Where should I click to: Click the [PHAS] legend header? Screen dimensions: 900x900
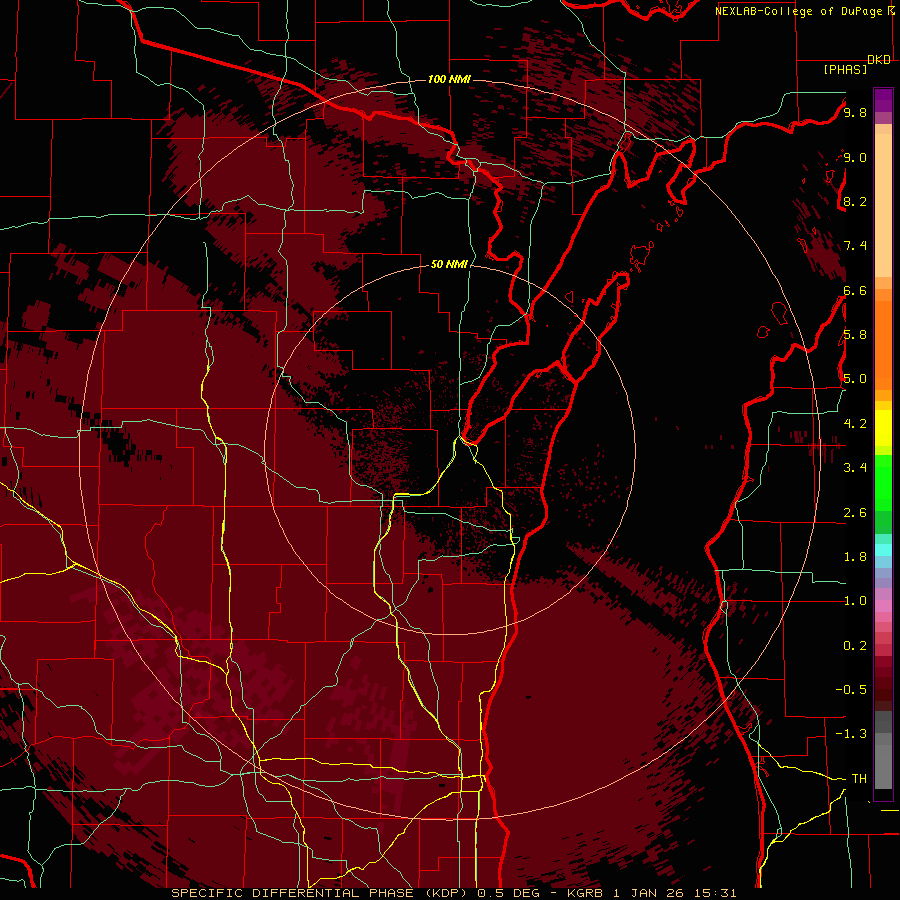[845, 70]
